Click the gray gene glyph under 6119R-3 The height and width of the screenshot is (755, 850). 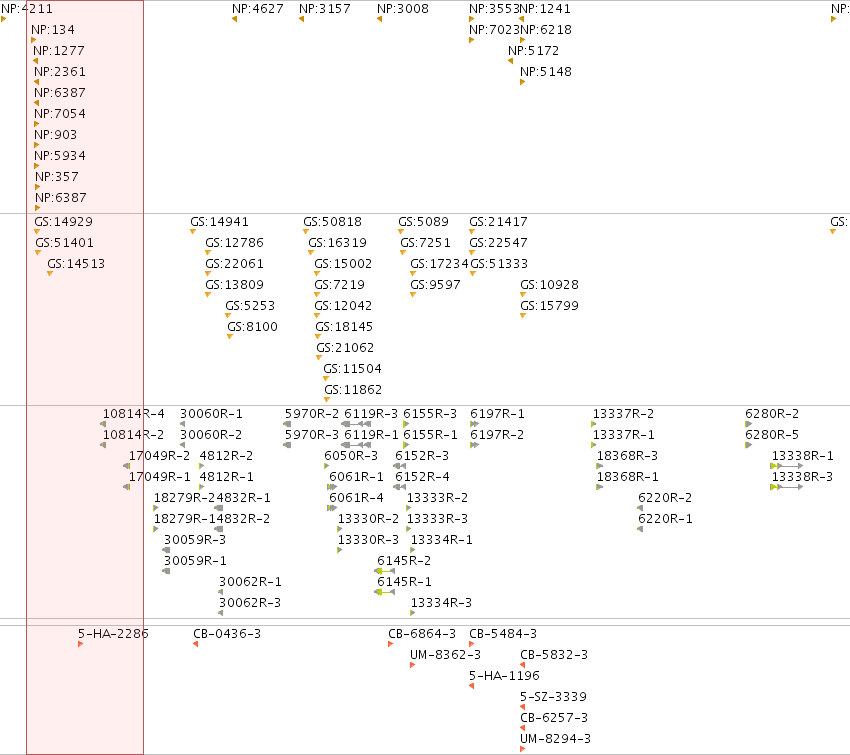(356, 424)
